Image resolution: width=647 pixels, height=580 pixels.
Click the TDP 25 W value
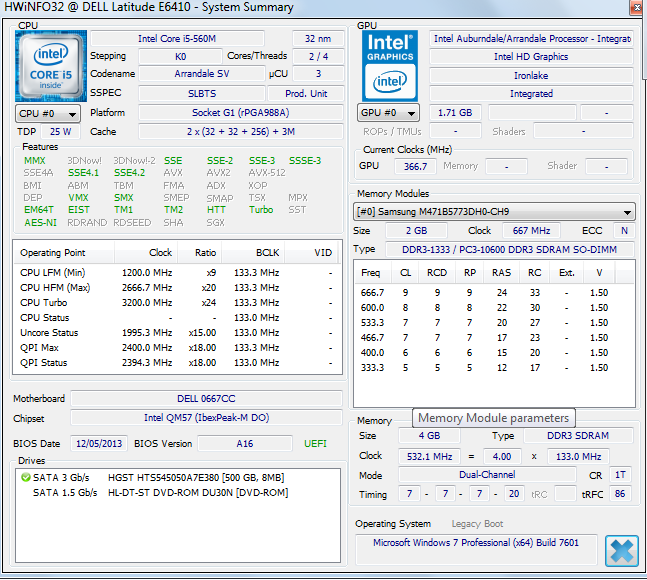[60, 132]
